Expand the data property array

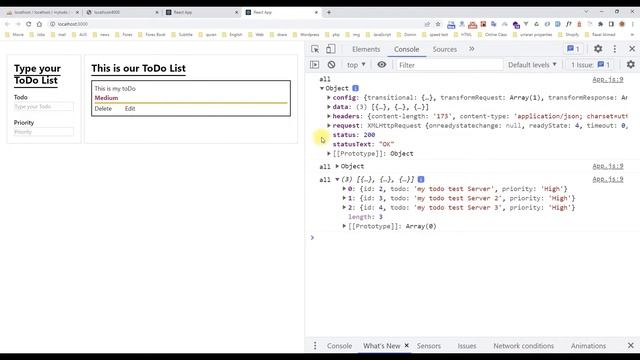329,107
